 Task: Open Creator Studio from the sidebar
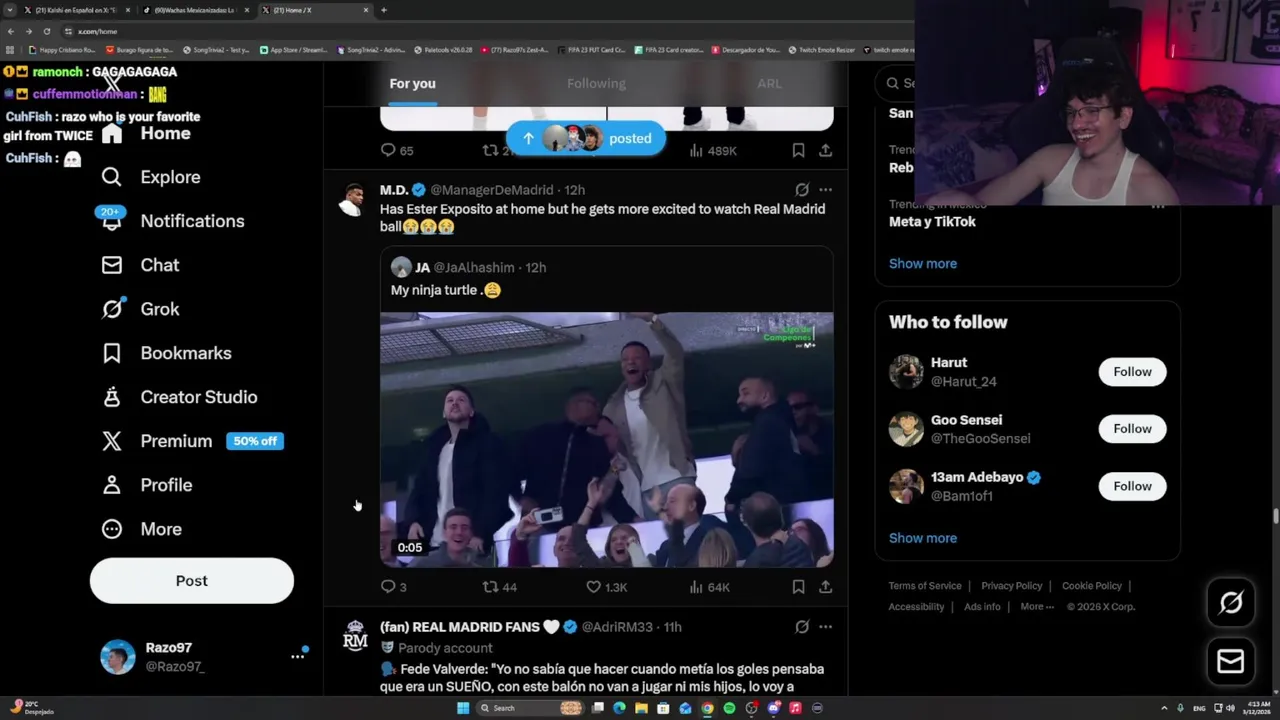click(179, 397)
